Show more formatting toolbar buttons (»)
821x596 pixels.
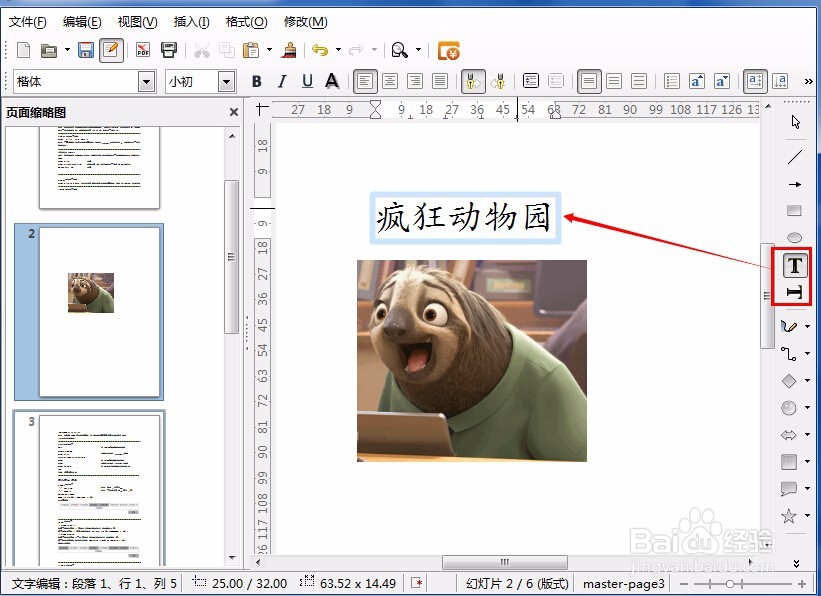point(808,82)
